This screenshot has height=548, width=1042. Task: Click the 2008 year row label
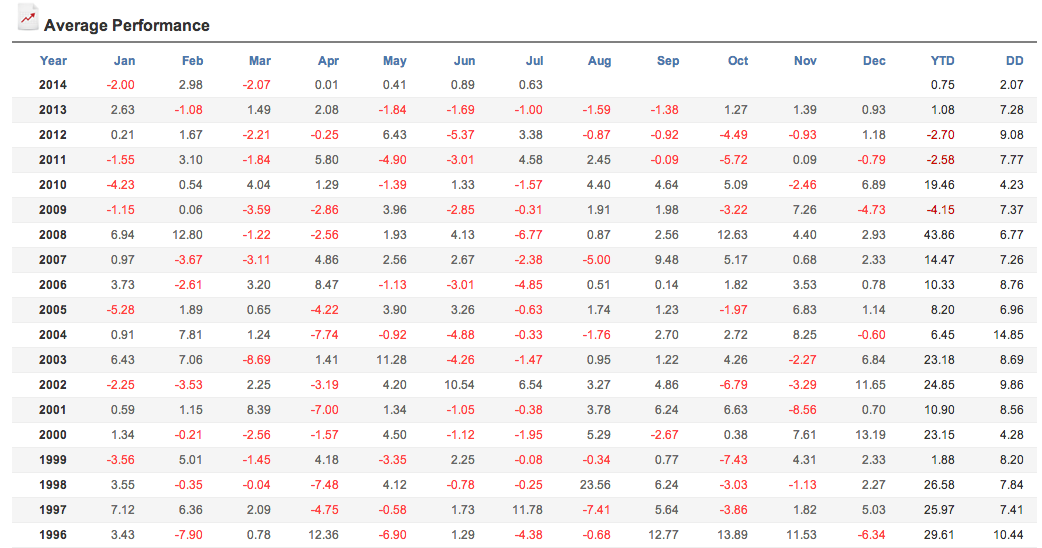tap(52, 234)
